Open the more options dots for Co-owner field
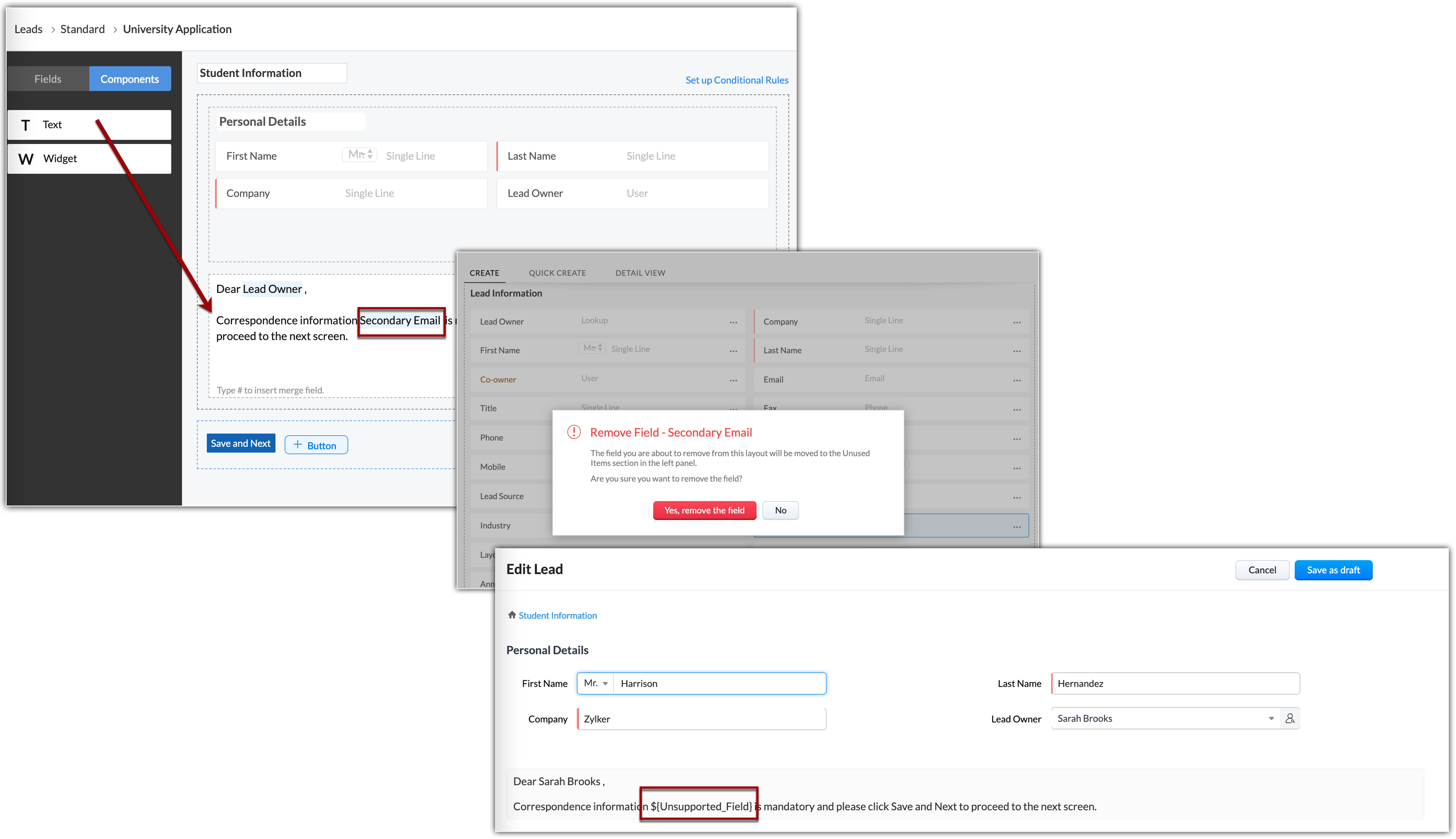Viewport: 1456px width, 839px height. (733, 380)
